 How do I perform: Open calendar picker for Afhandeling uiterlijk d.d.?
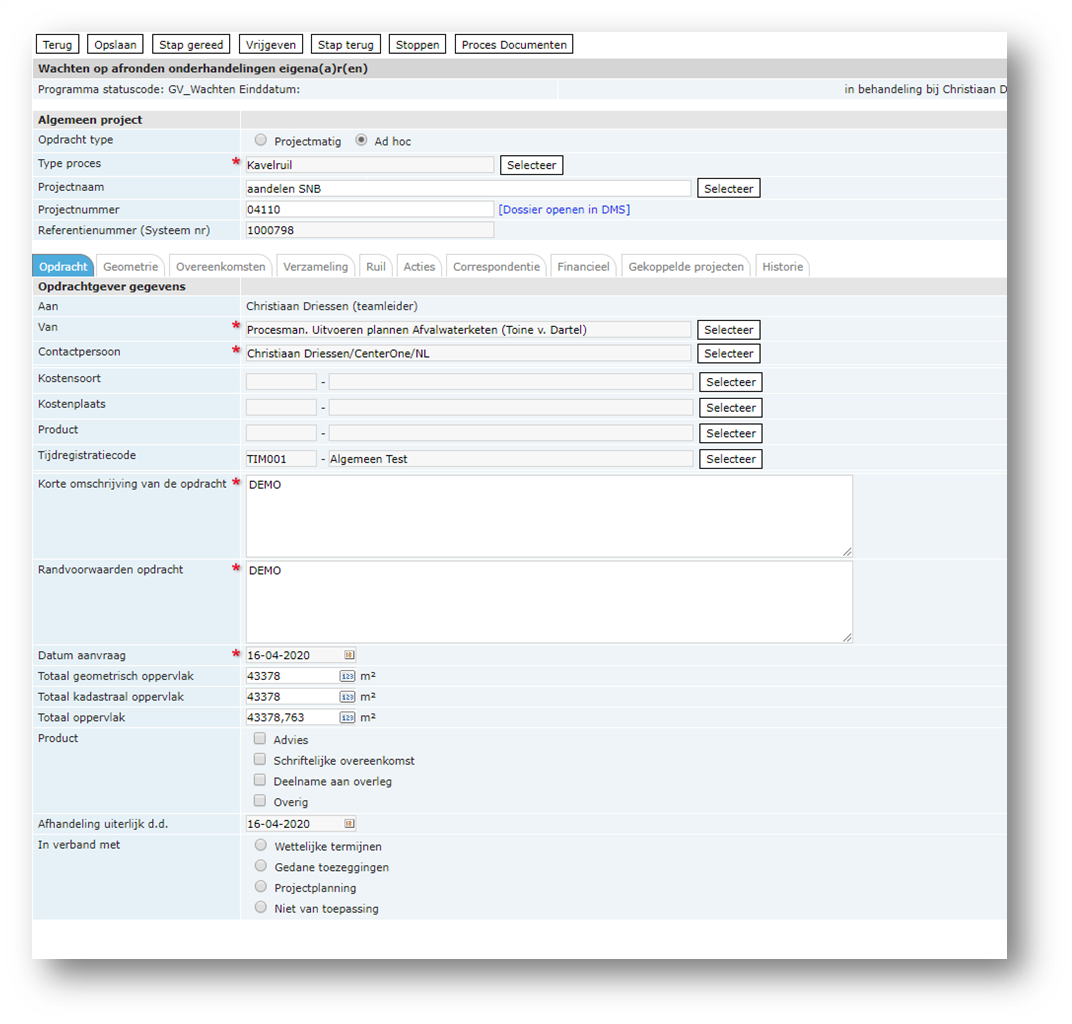click(349, 824)
